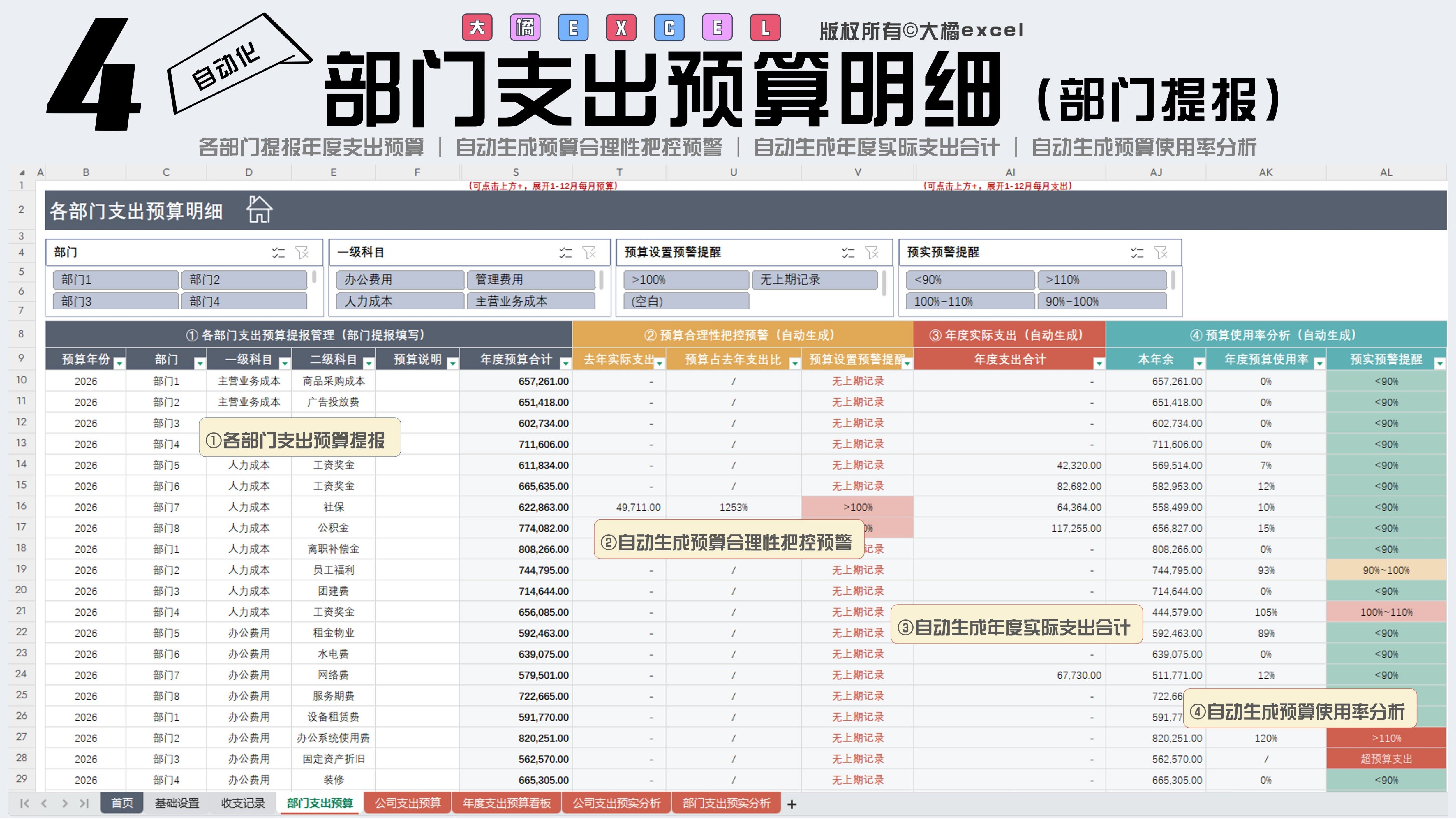Select the 管理费用 slicer button

point(531,280)
